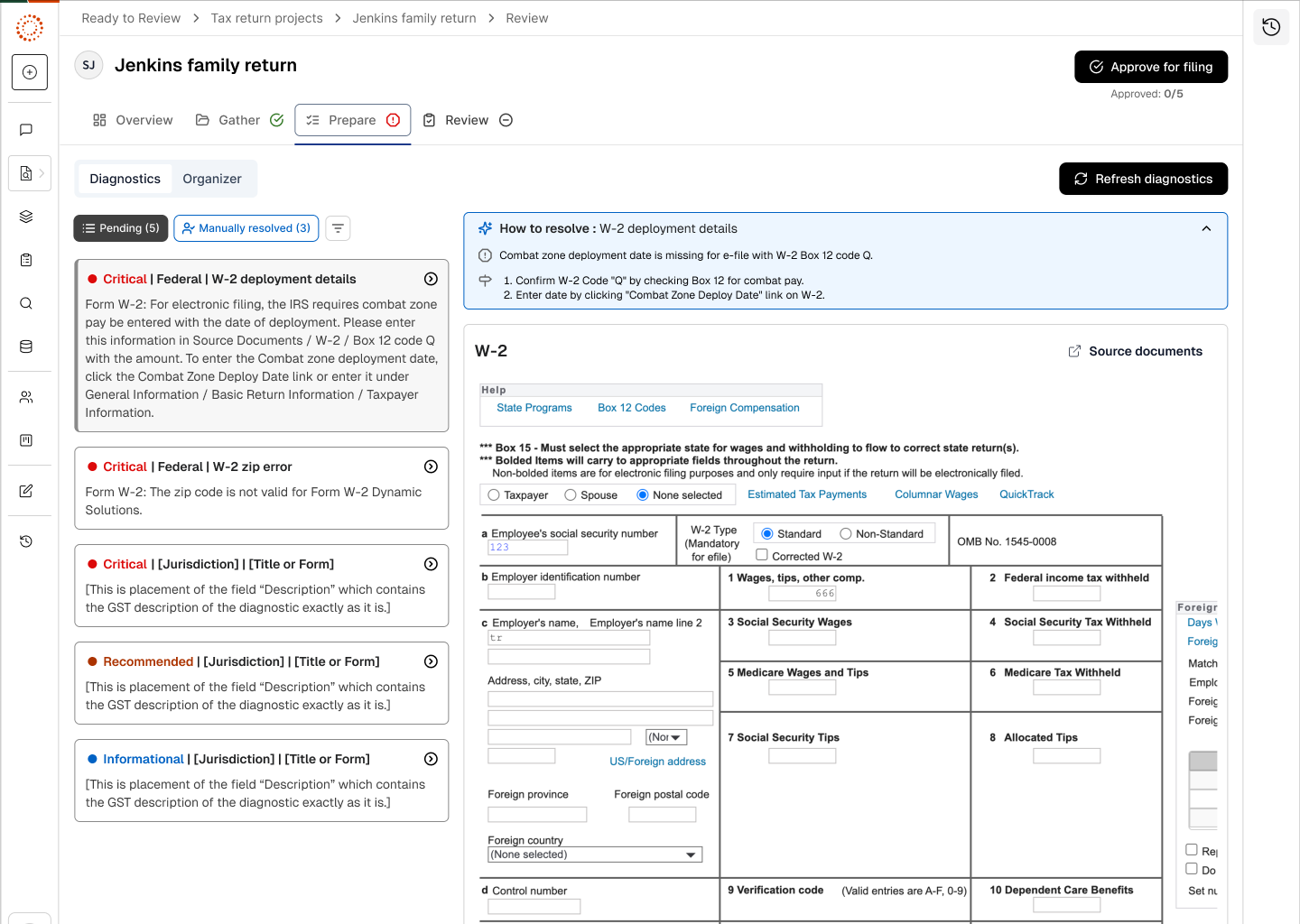The width and height of the screenshot is (1300, 924).
Task: Check the Corrected W-2 checkbox
Action: coord(762,555)
